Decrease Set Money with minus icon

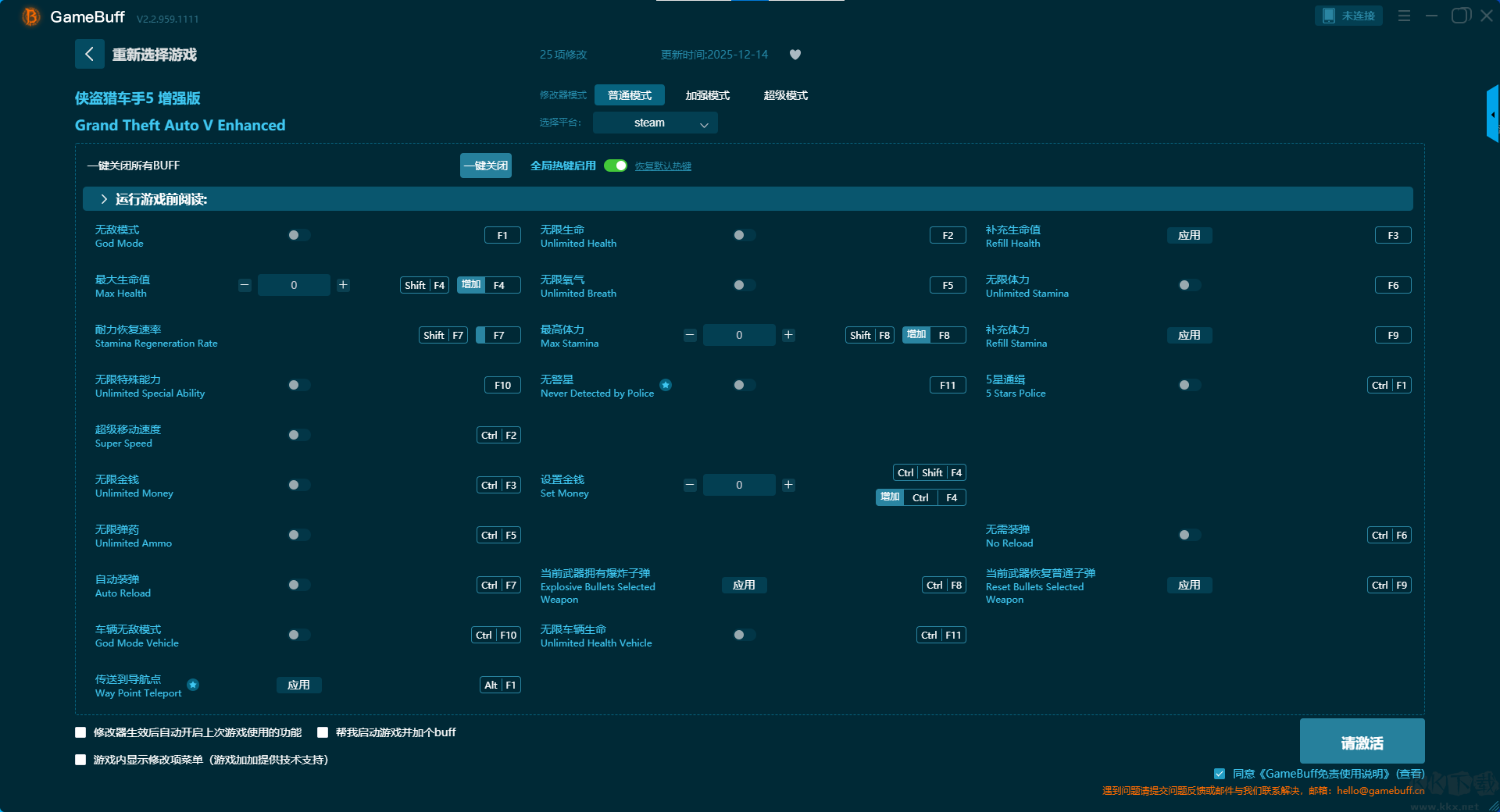(690, 485)
